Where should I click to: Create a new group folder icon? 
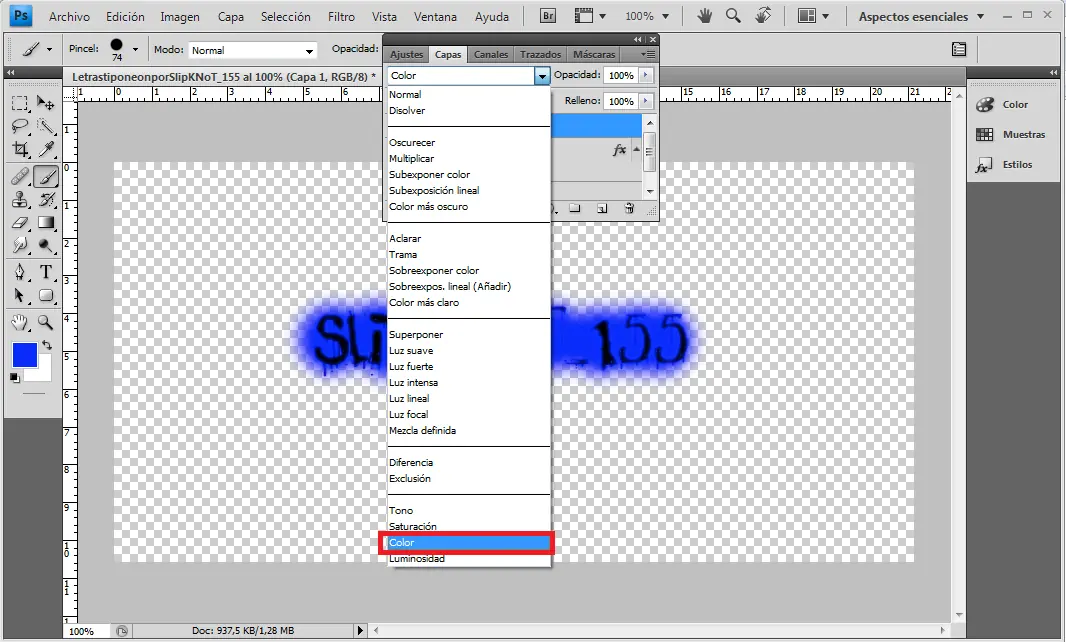pos(575,208)
